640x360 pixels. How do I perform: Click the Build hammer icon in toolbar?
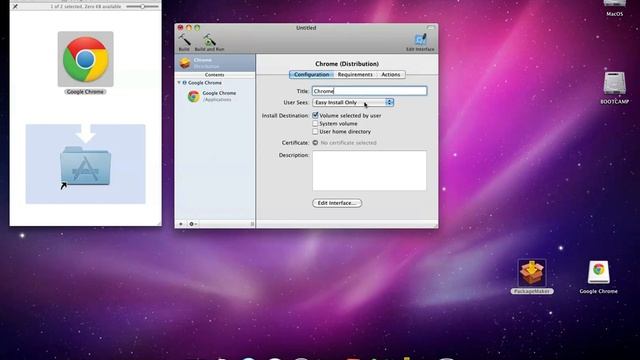184,40
